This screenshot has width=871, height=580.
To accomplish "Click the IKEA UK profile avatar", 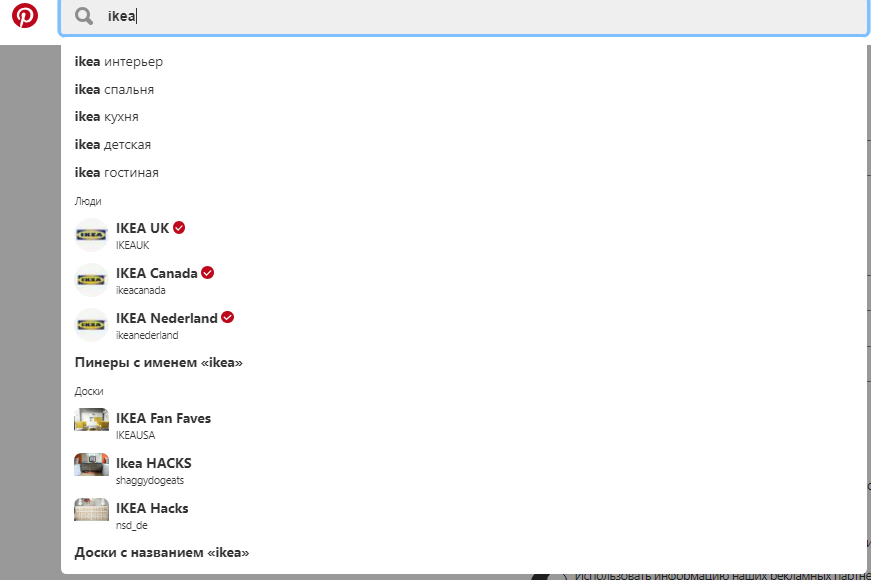I will pos(91,235).
